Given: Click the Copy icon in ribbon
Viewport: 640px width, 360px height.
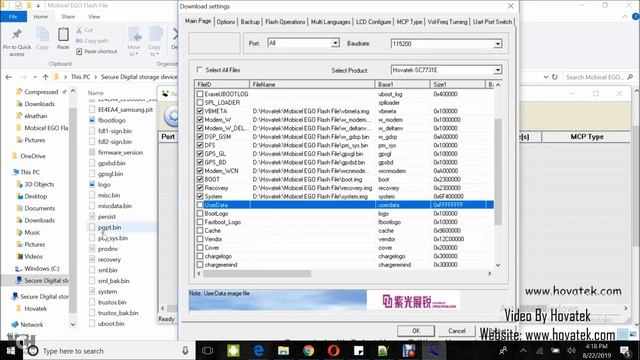Looking at the screenshot, I should pyautogui.click(x=42, y=35).
